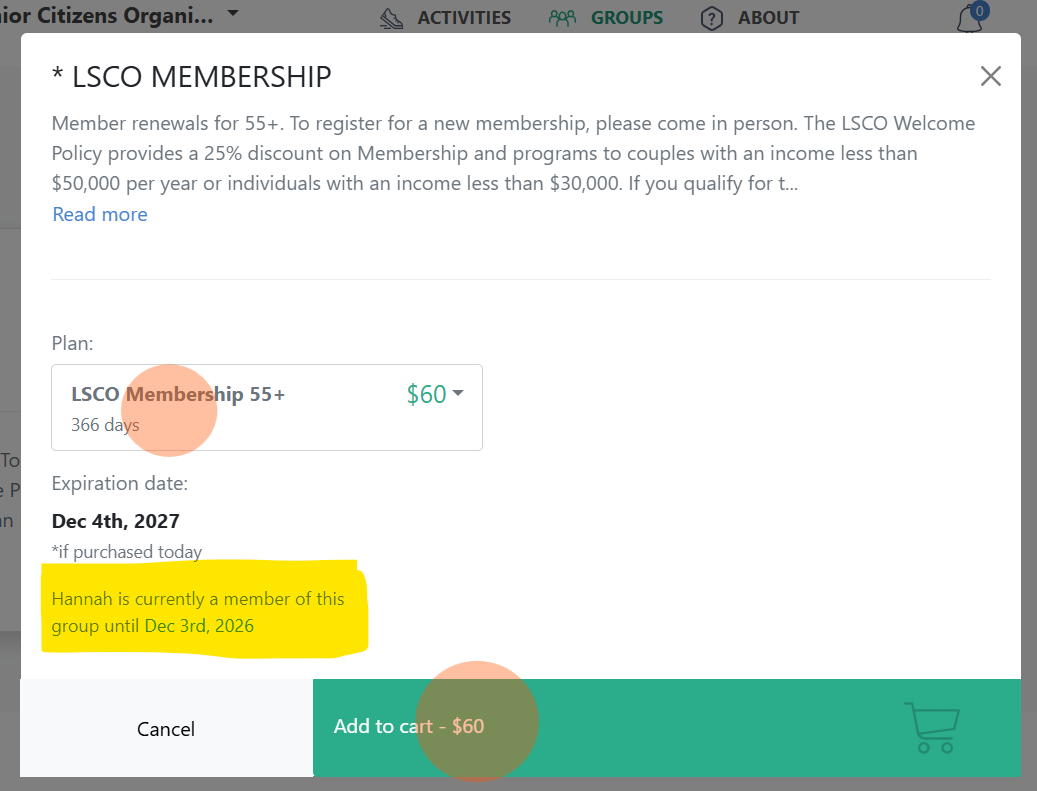Screen dimensions: 1037x791
Task: Click the caret next to $60
Action: pos(458,394)
